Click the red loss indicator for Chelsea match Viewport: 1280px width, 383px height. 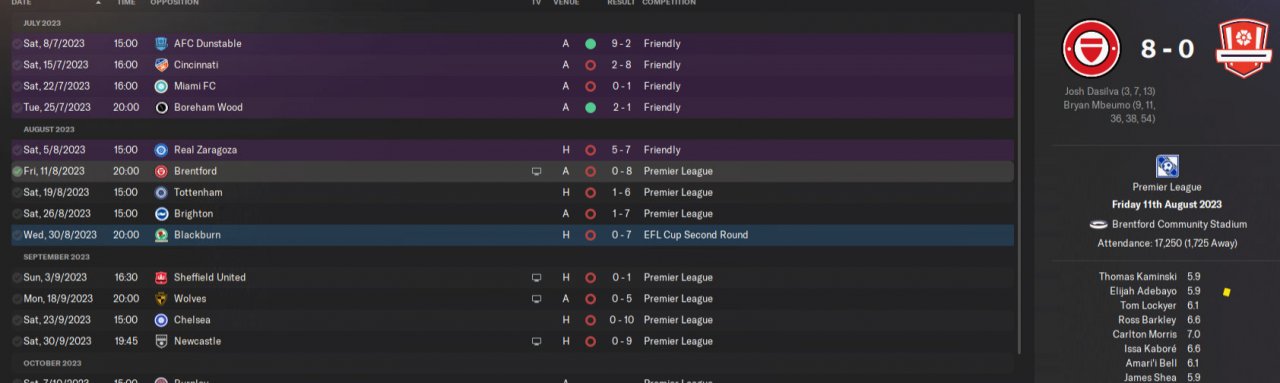590,320
